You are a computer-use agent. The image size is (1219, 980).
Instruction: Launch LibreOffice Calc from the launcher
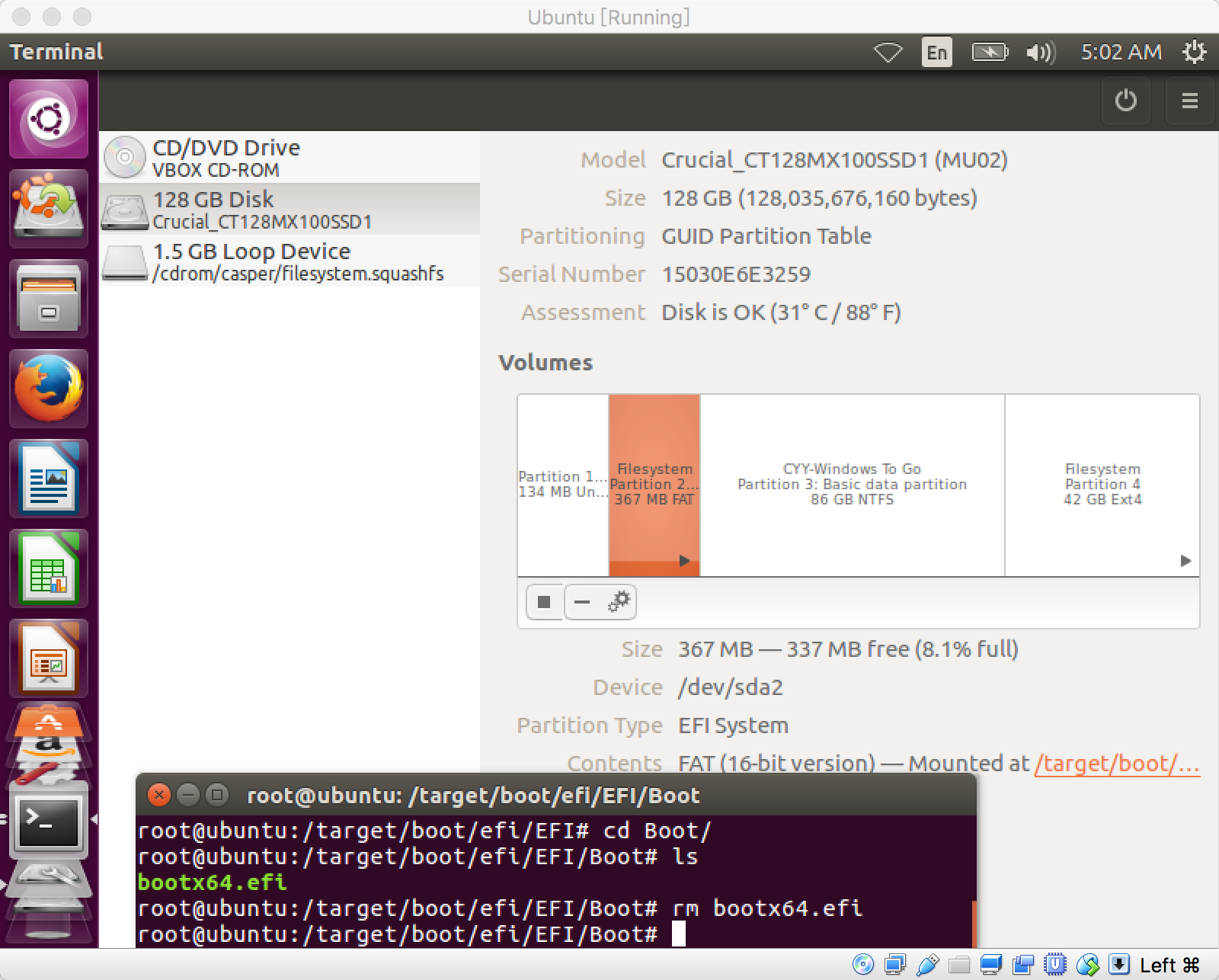click(49, 568)
